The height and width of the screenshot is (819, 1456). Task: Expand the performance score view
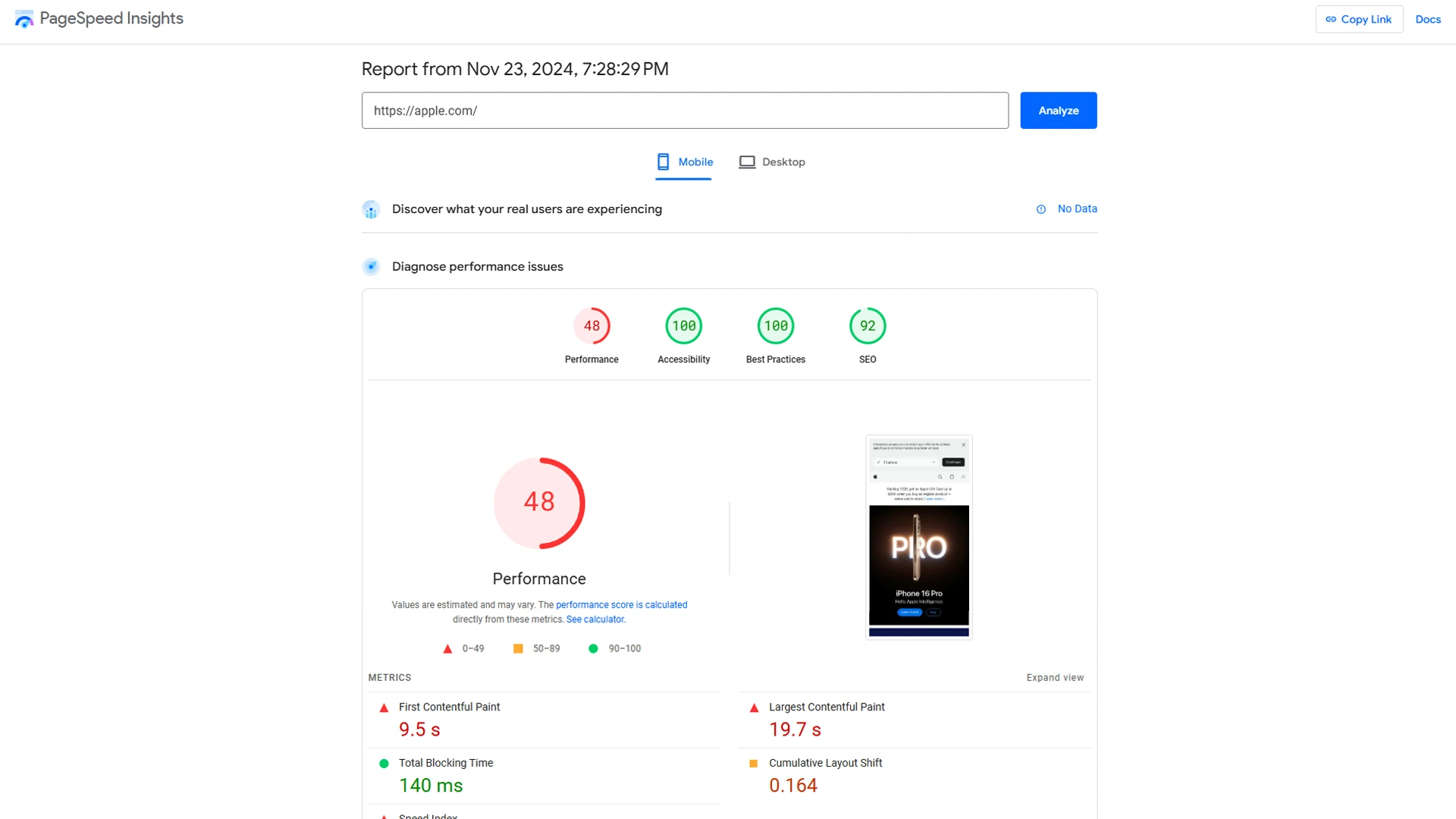[1055, 677]
